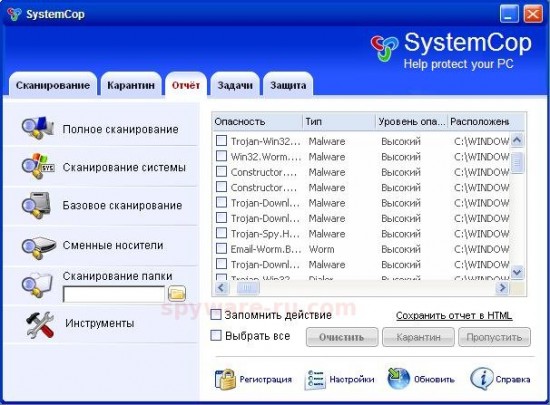
Task: Click the SystemCop title bar logo icon
Action: (x=14, y=14)
